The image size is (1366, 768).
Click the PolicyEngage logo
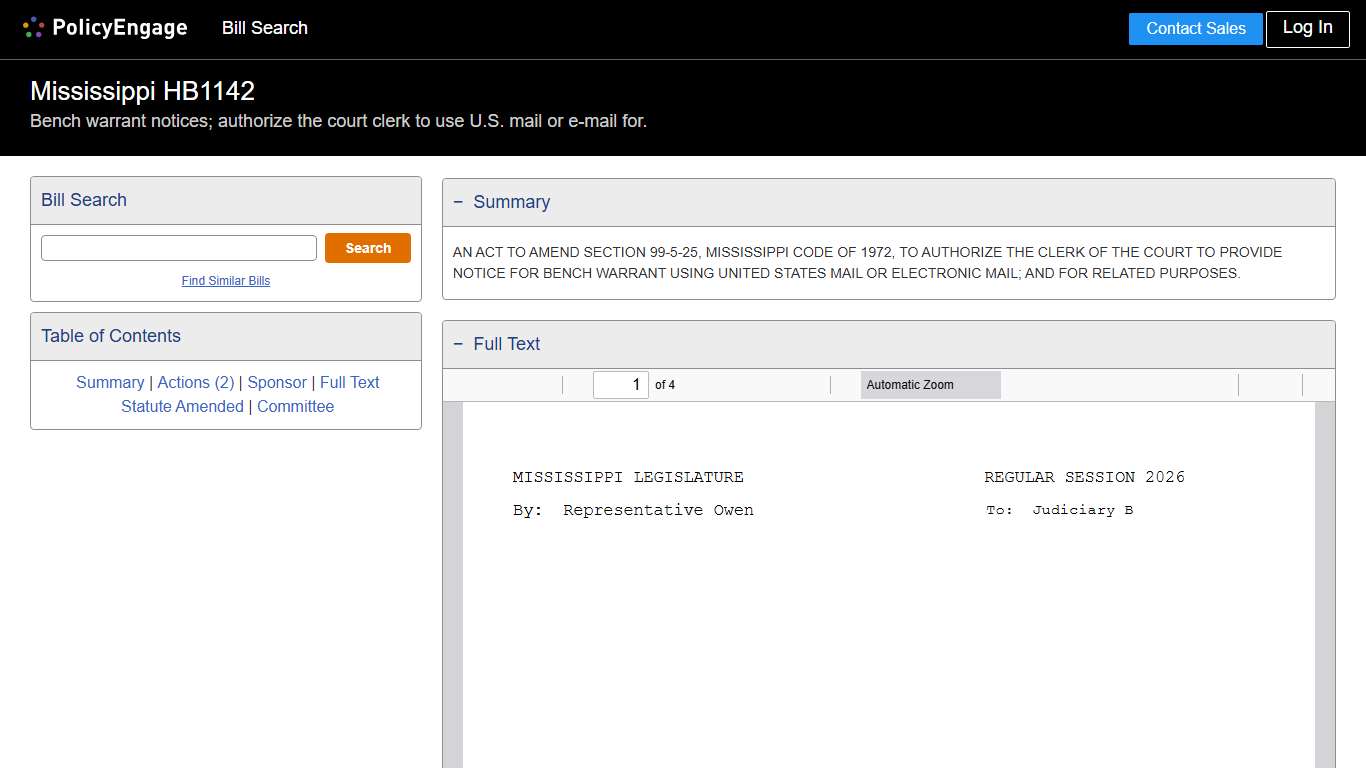[105, 28]
